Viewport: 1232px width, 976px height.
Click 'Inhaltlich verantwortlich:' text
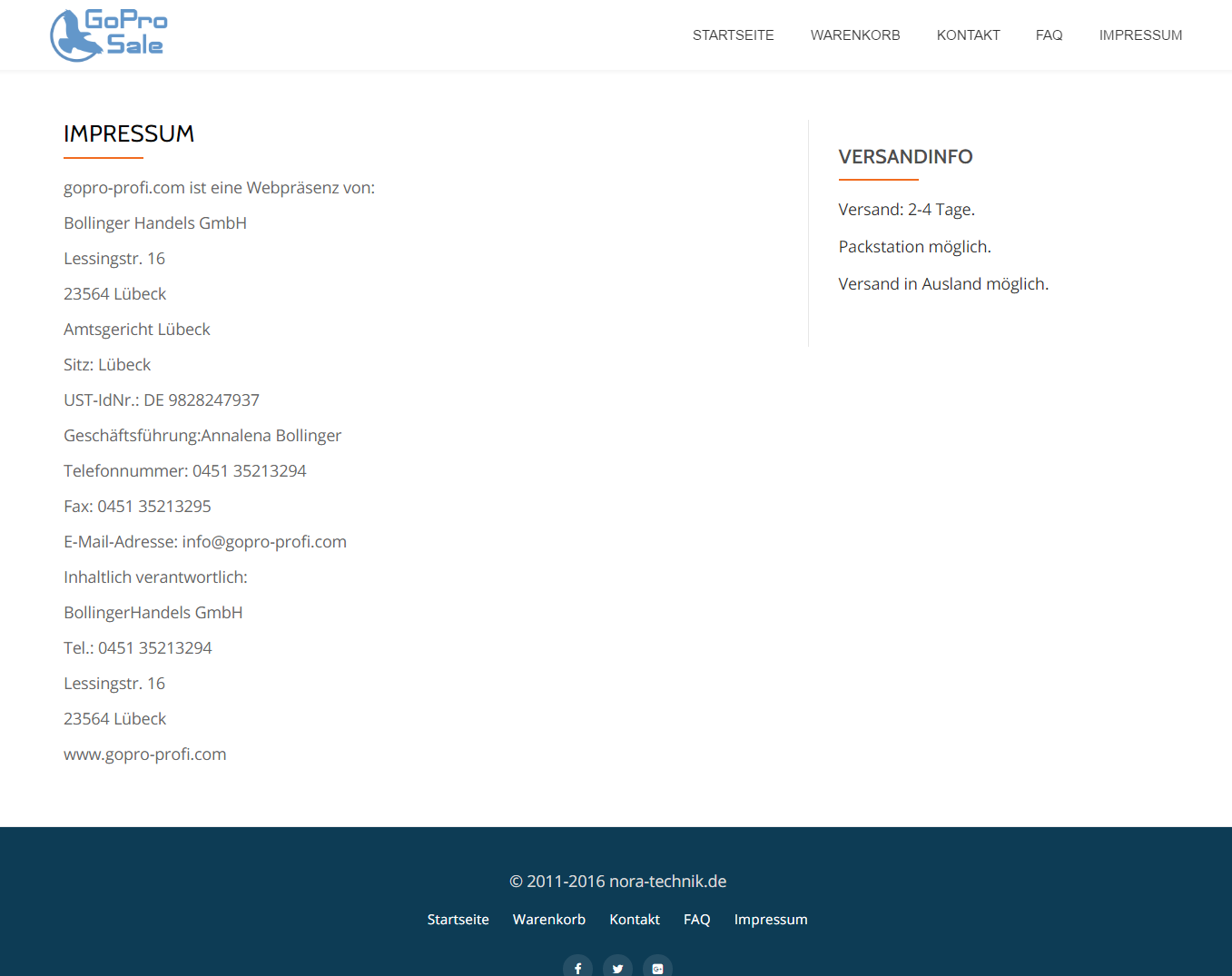[x=155, y=577]
